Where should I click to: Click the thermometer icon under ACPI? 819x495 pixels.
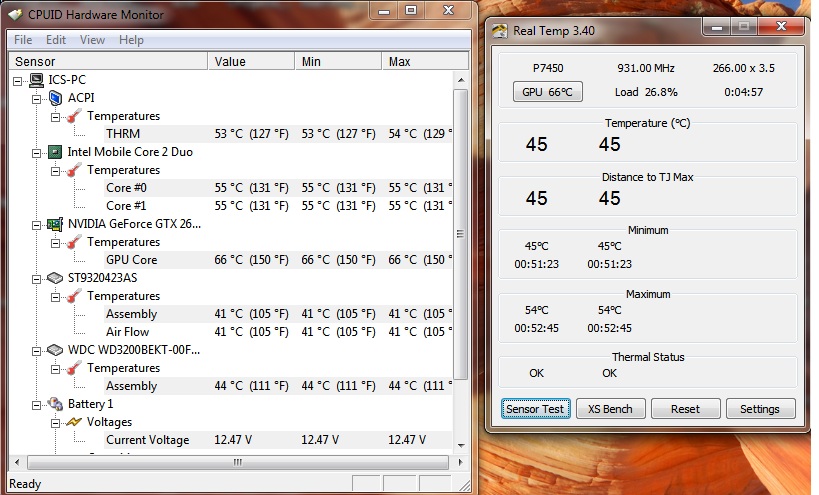tap(74, 116)
